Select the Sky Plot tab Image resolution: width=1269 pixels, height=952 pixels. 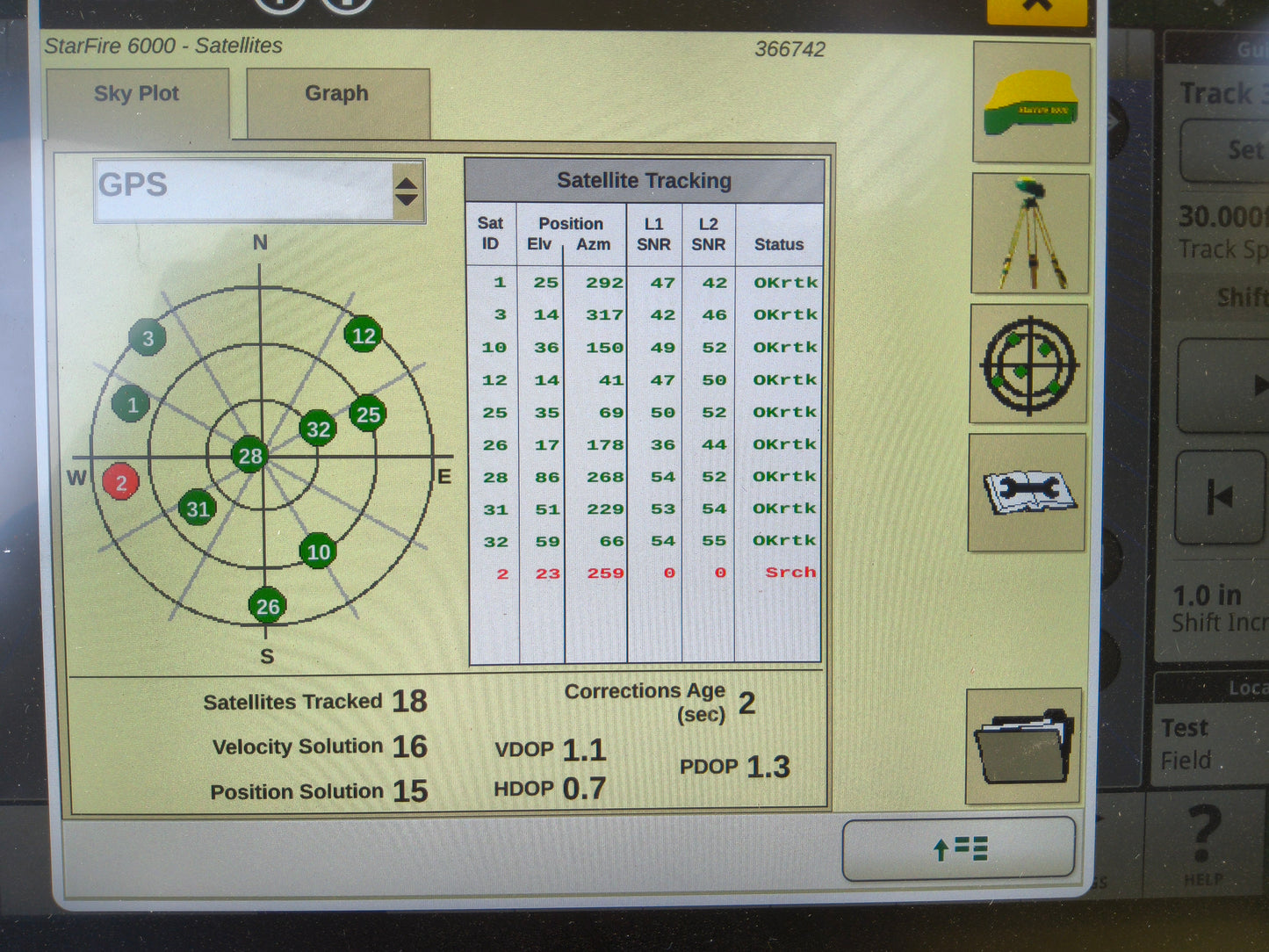point(137,94)
